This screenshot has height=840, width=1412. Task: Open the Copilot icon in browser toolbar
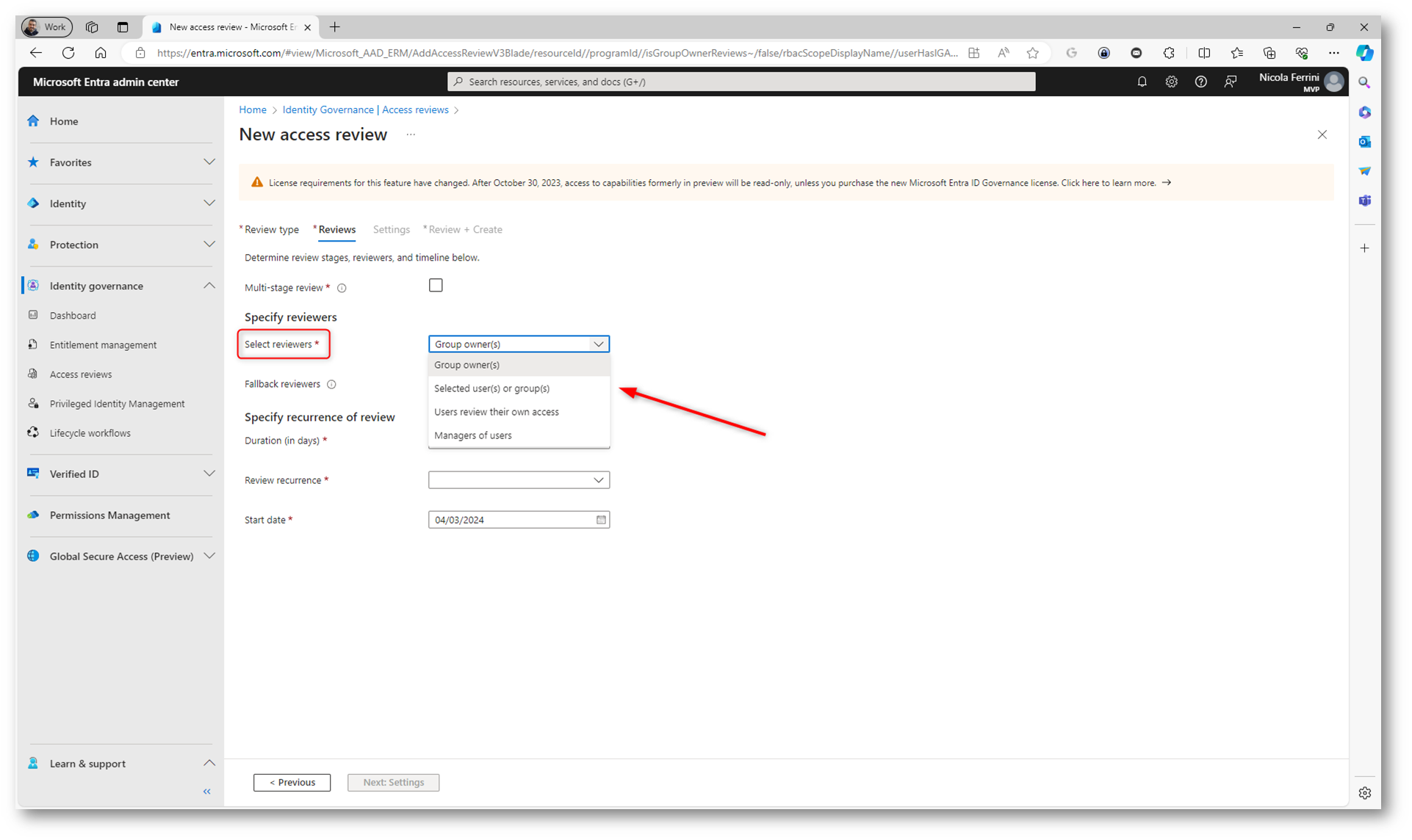pos(1364,53)
